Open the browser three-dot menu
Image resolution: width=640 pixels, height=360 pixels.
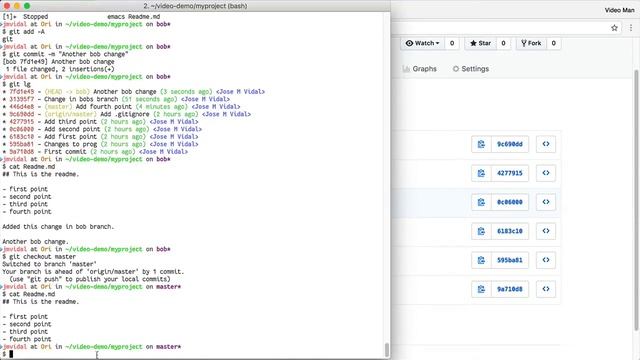[631, 28]
